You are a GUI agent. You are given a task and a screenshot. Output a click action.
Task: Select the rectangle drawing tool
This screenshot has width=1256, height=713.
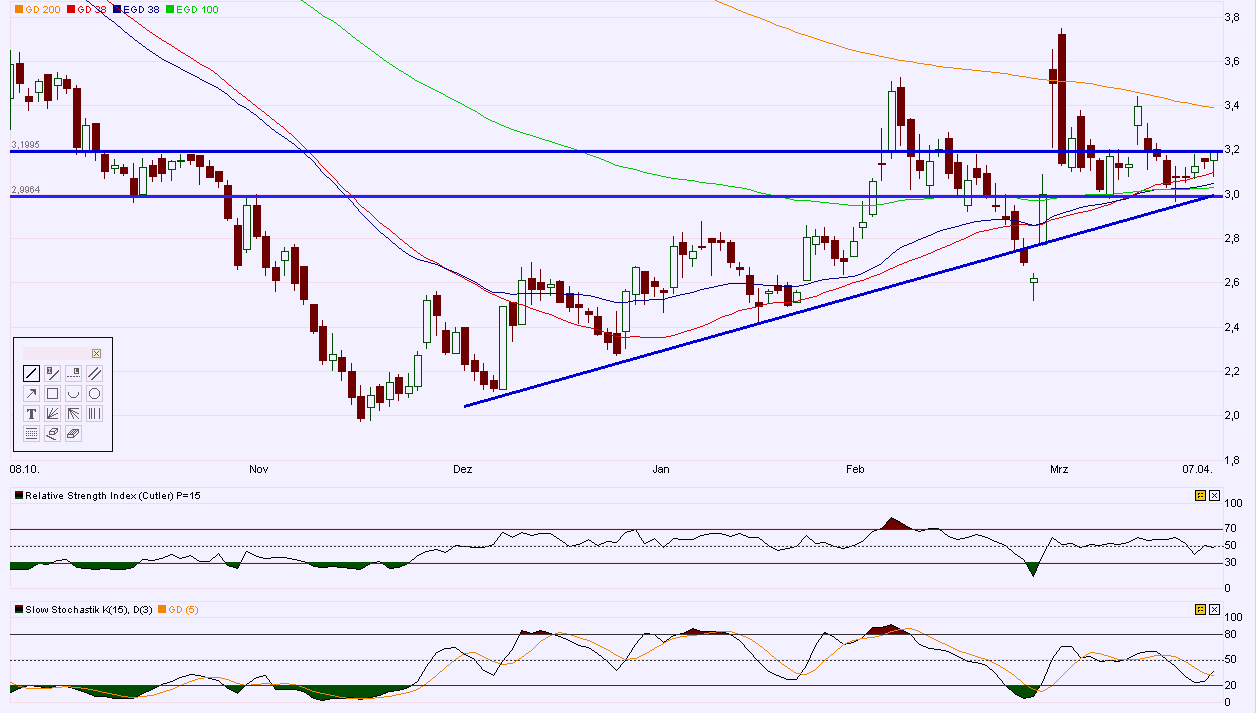[x=52, y=393]
